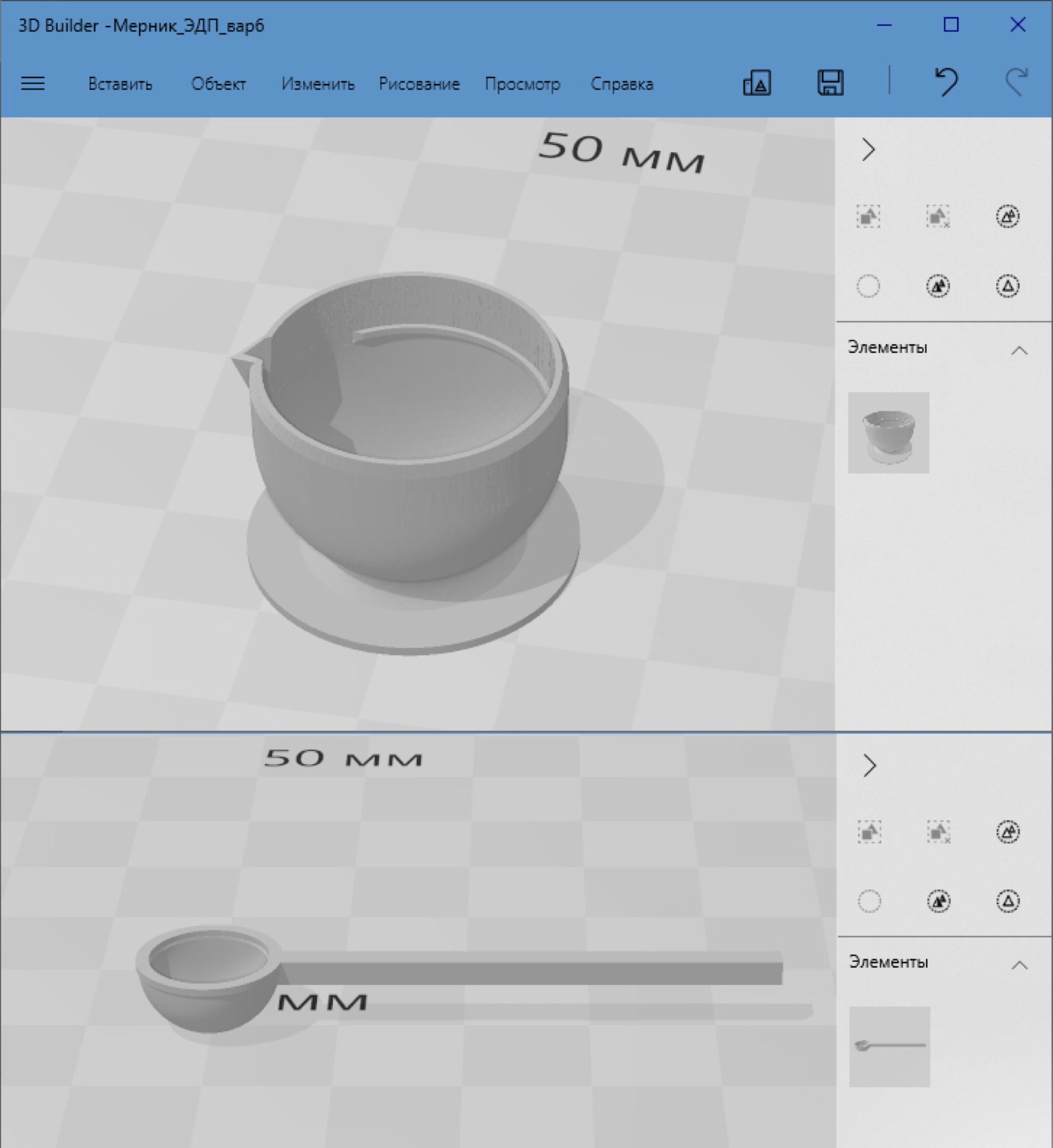Open the Просмотр menu

click(523, 84)
